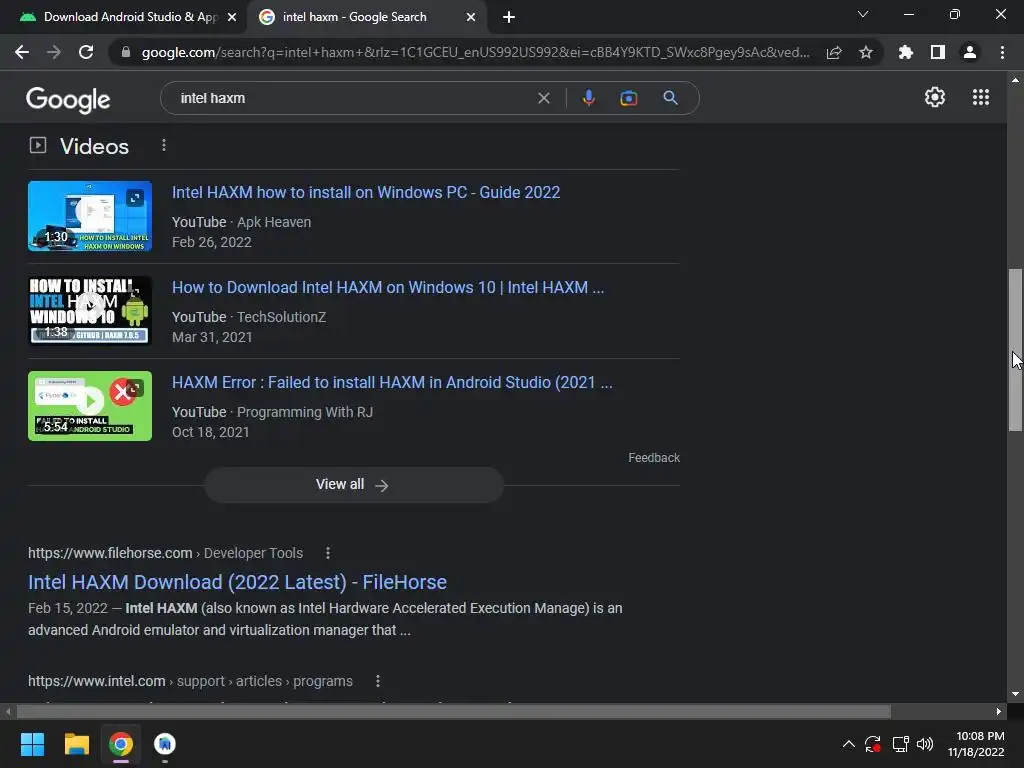Send Feedback on video results
The width and height of the screenshot is (1024, 768).
[654, 458]
